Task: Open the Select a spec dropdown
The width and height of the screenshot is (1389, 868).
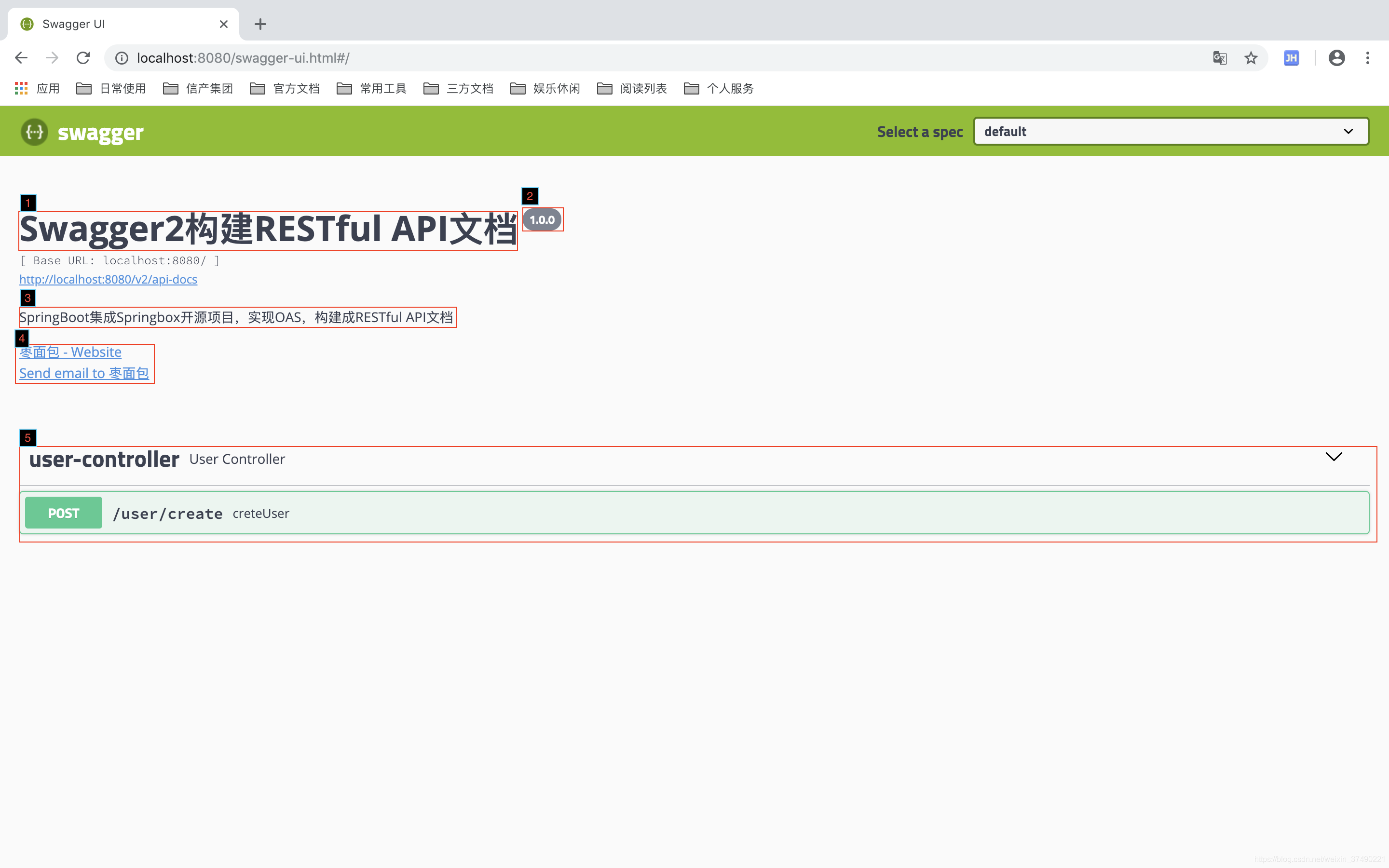Action: pyautogui.click(x=1171, y=132)
